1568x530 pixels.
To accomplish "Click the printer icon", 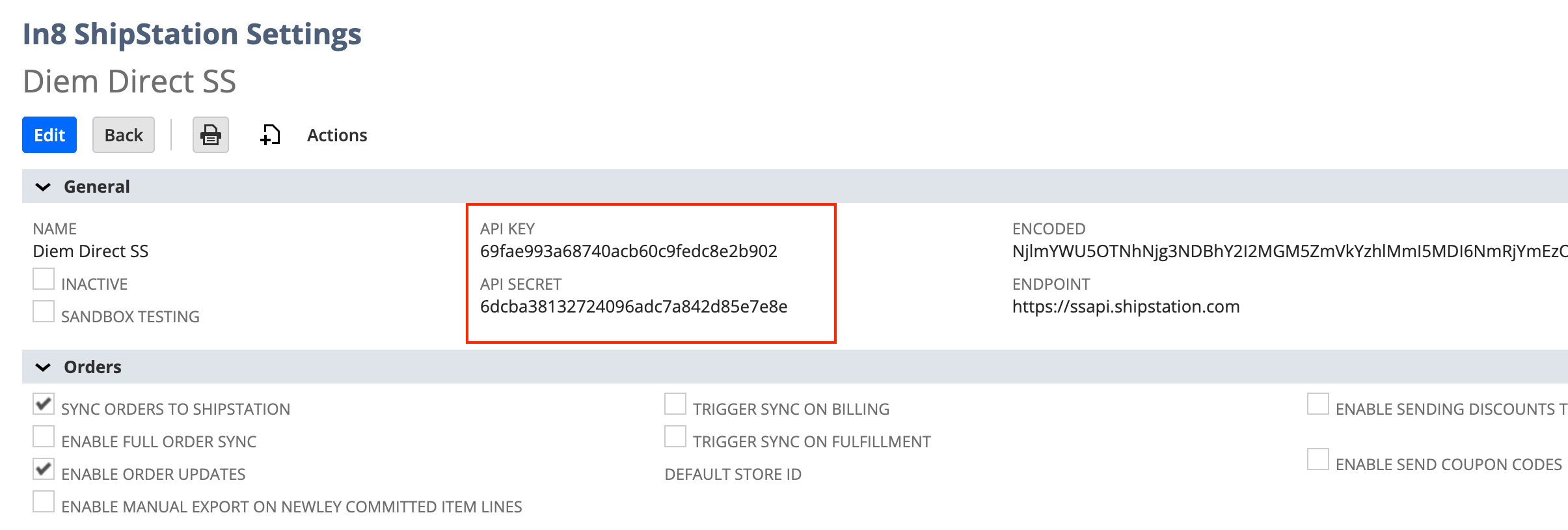I will click(x=210, y=135).
